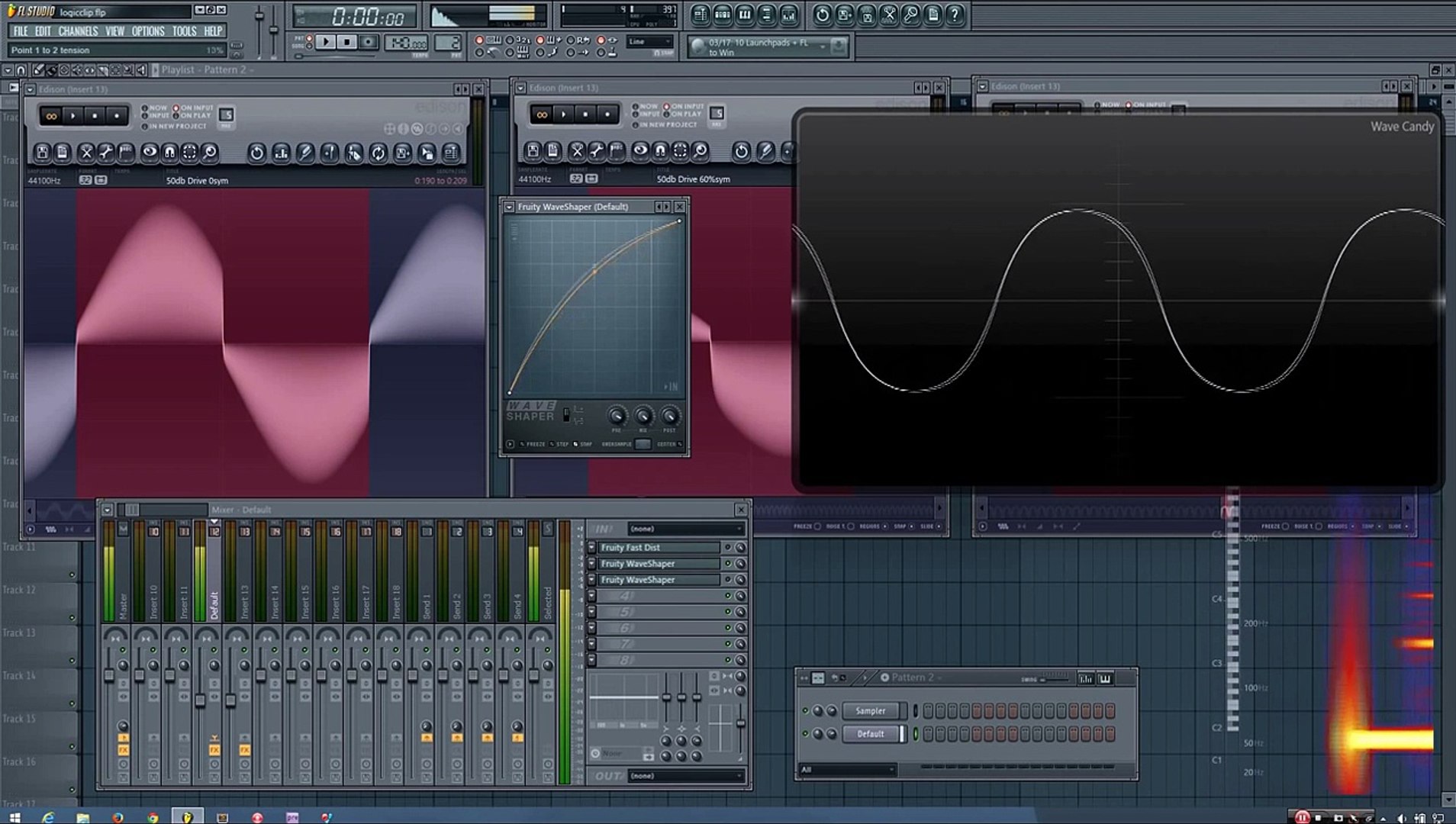The width and height of the screenshot is (1456, 824).
Task: Adjust WaveShaper POST knob
Action: (x=669, y=416)
